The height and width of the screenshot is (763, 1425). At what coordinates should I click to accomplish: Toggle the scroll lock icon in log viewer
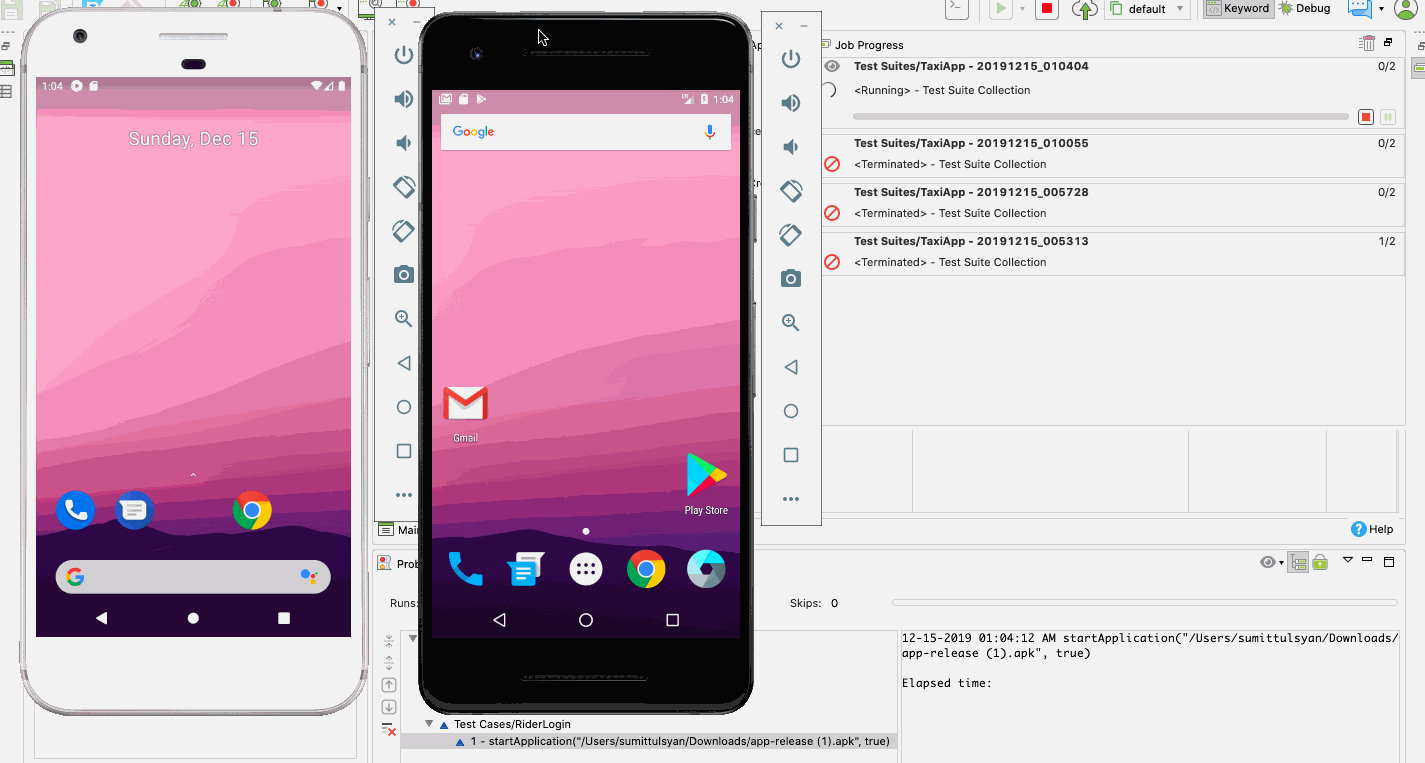click(x=1320, y=562)
